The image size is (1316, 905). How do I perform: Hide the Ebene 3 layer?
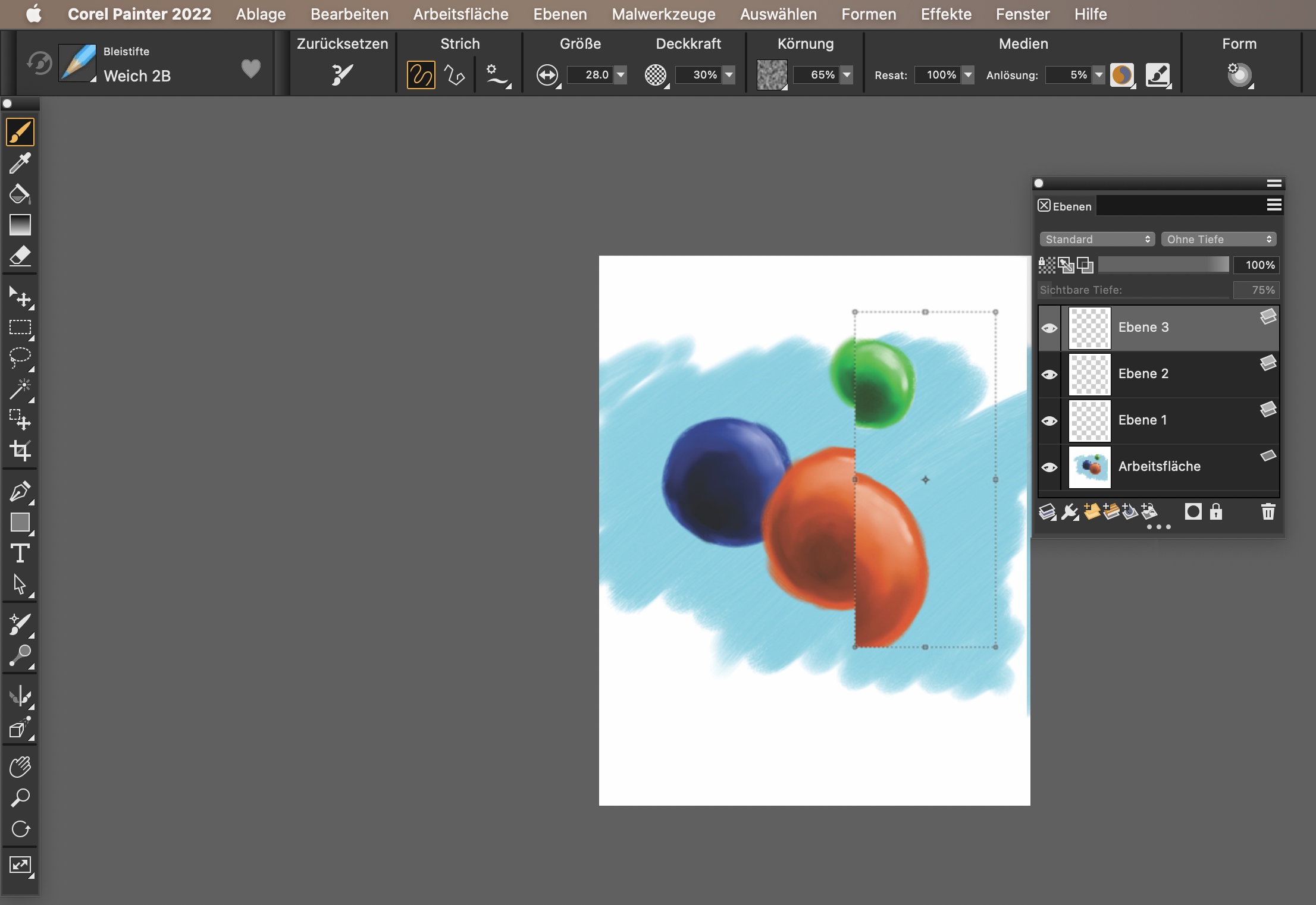1049,328
